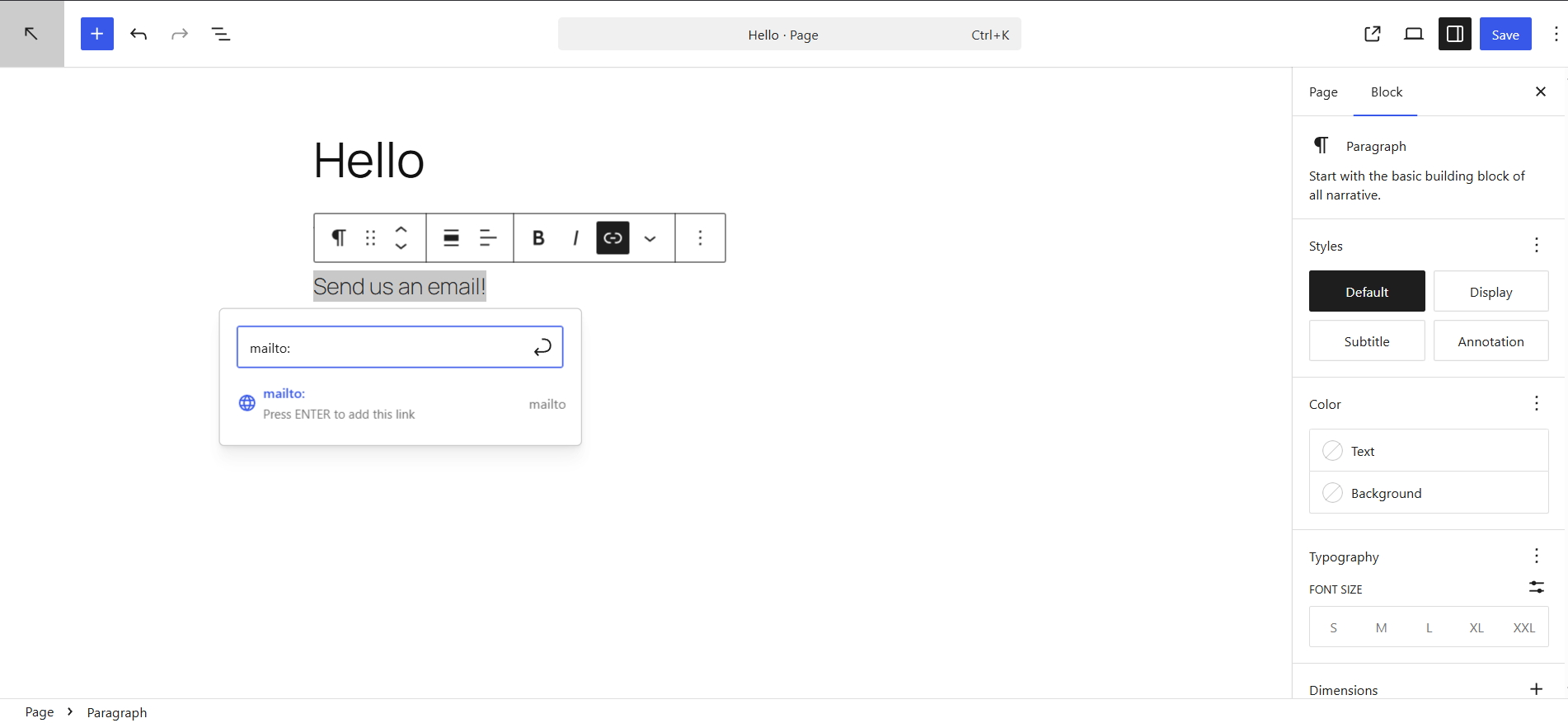Move the paragraph block up
Screen dimensions: 1568x723
pos(401,229)
